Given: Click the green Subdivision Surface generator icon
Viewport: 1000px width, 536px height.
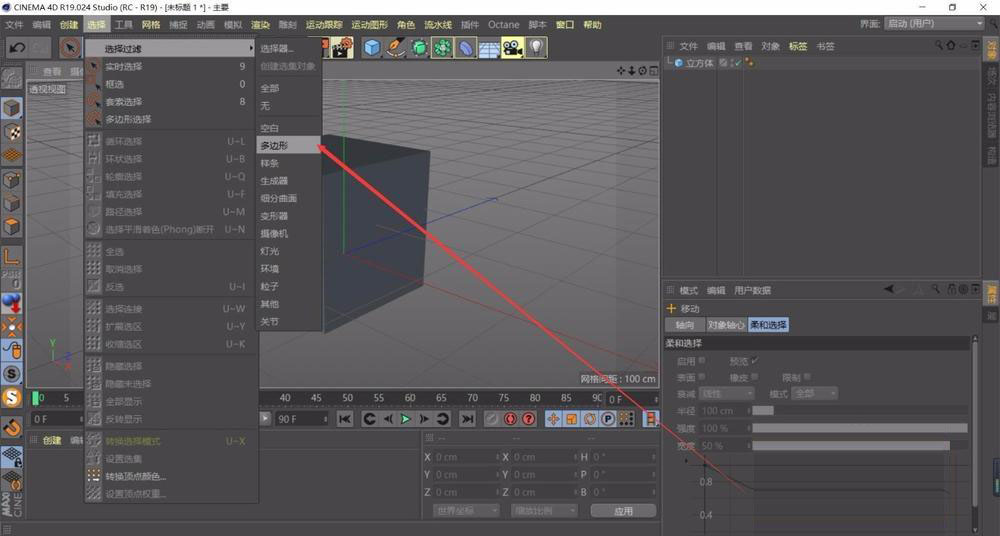Looking at the screenshot, I should coord(419,48).
